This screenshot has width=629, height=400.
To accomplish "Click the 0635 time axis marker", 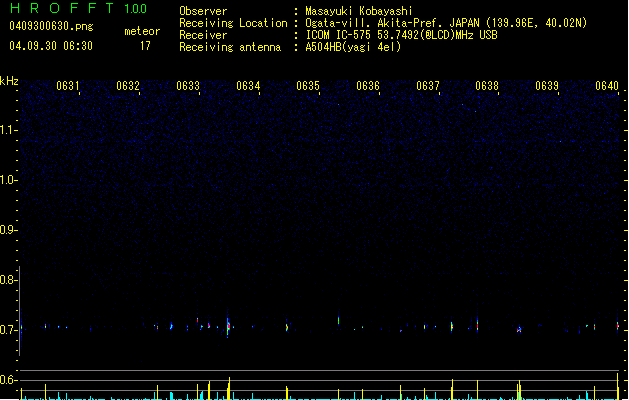I will 308,86.
